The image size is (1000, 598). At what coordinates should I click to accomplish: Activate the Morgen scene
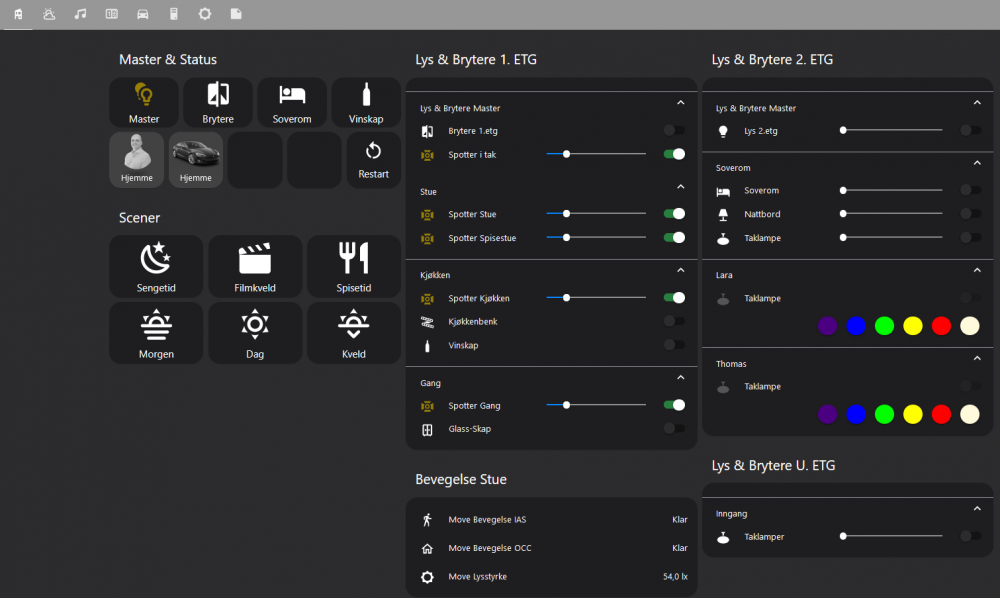click(x=156, y=333)
